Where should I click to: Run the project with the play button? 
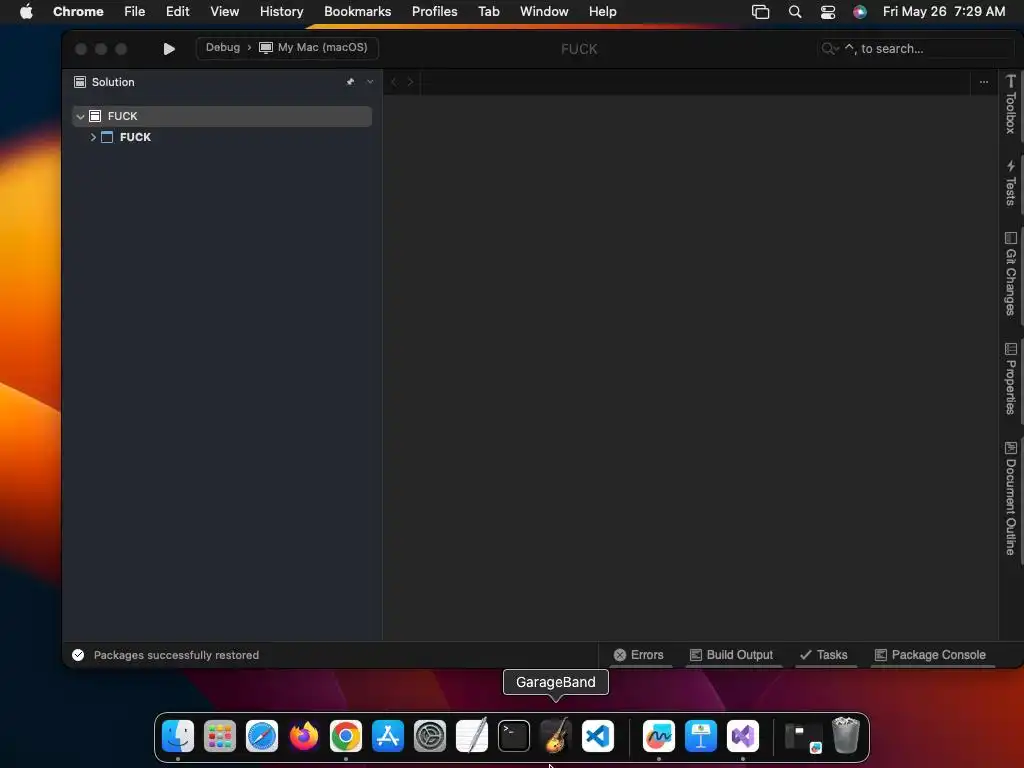[168, 49]
